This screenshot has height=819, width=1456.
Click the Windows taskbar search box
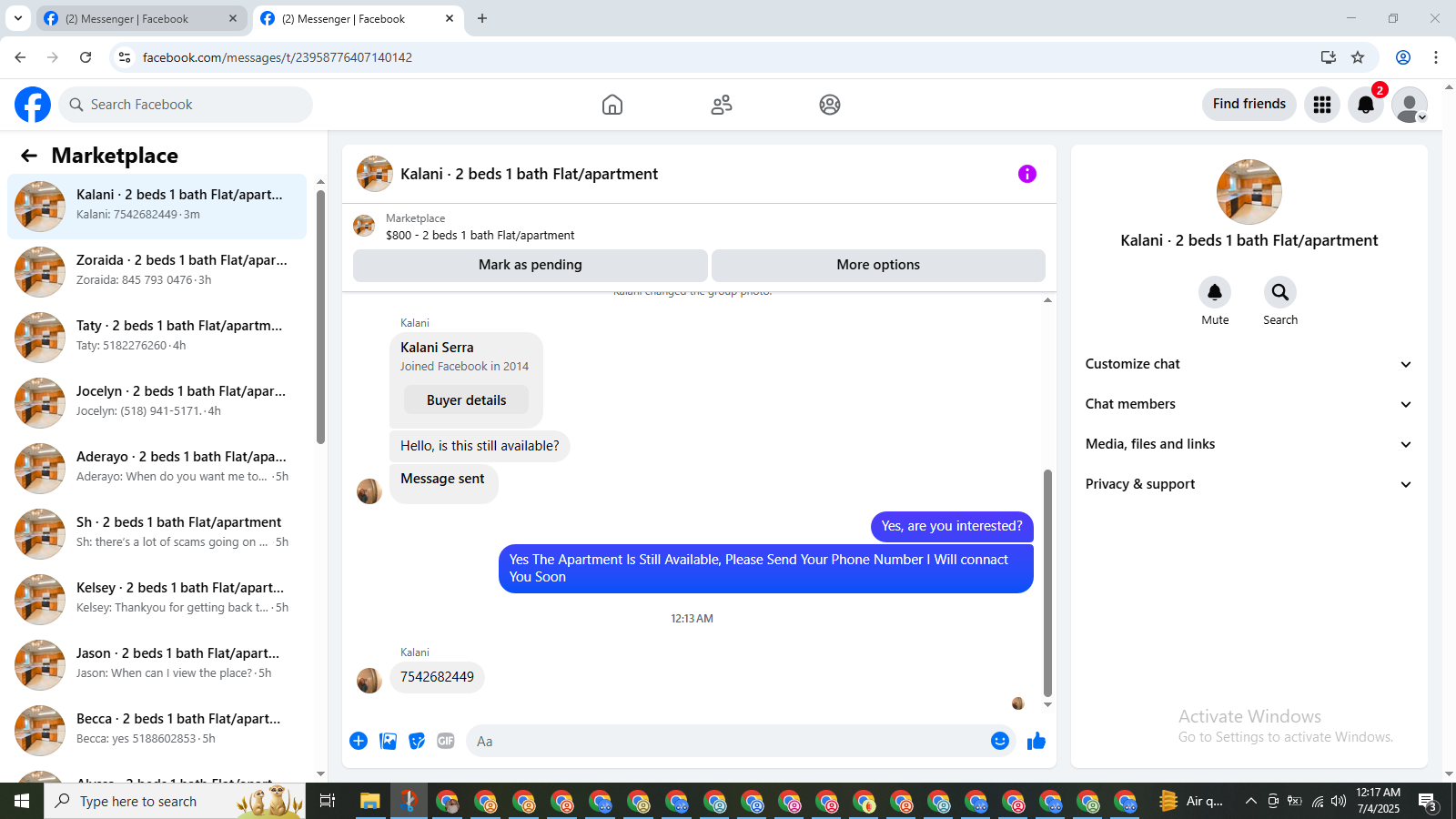point(175,801)
